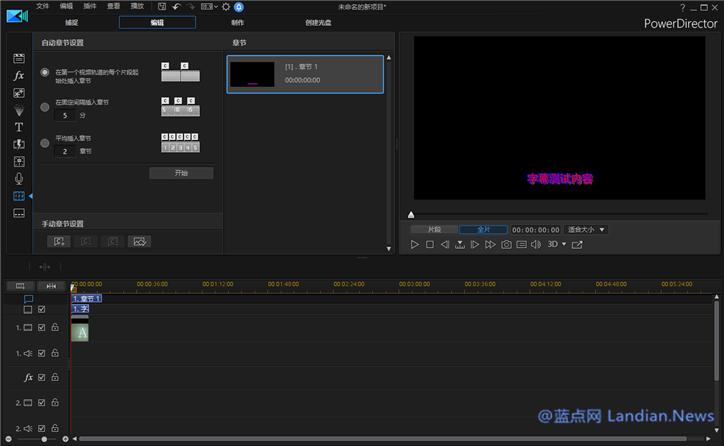Switch to the 制作 tab
Viewport: 724px width, 446px height.
[237, 21]
